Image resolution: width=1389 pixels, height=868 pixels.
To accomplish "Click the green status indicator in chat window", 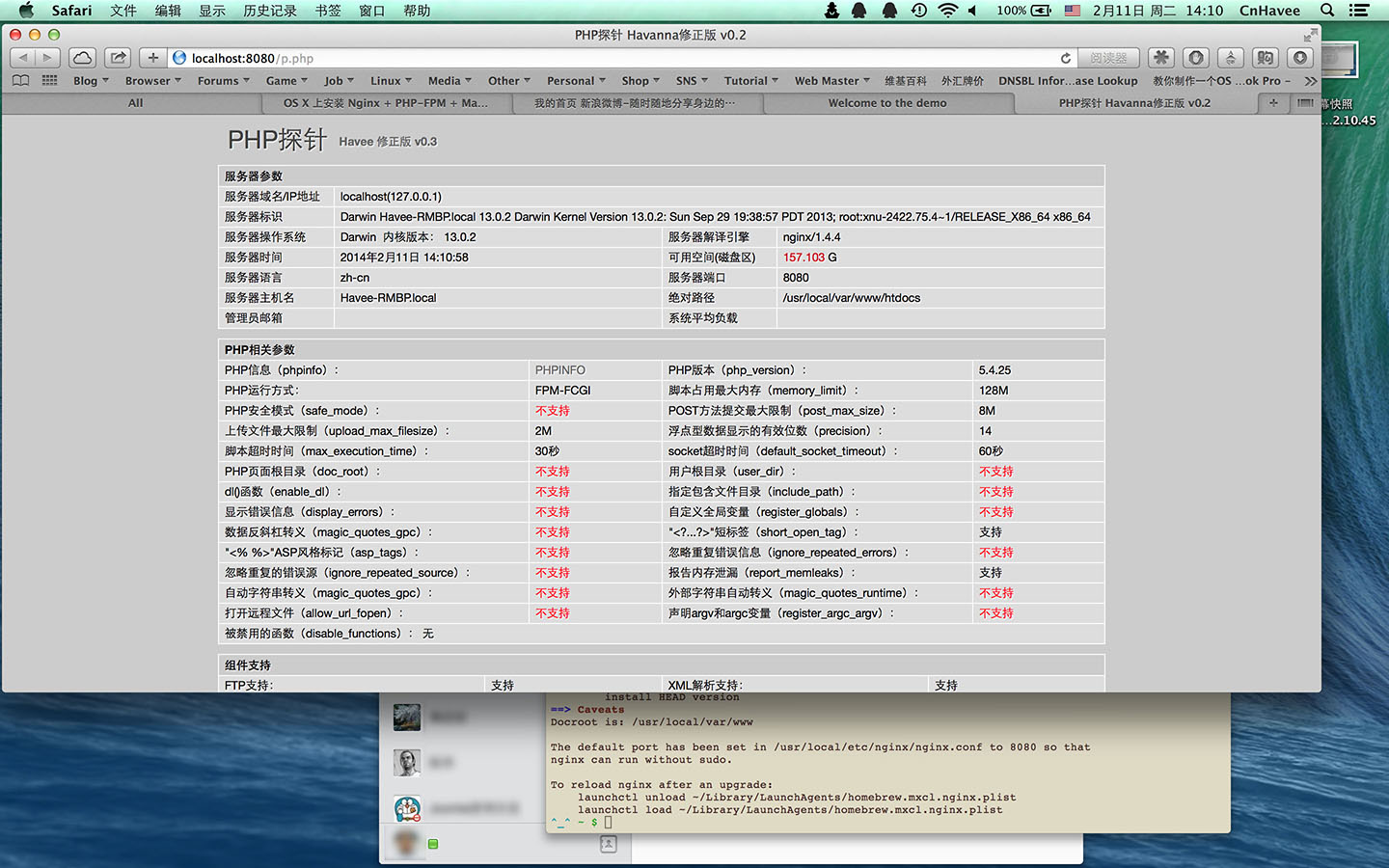I will pyautogui.click(x=433, y=844).
